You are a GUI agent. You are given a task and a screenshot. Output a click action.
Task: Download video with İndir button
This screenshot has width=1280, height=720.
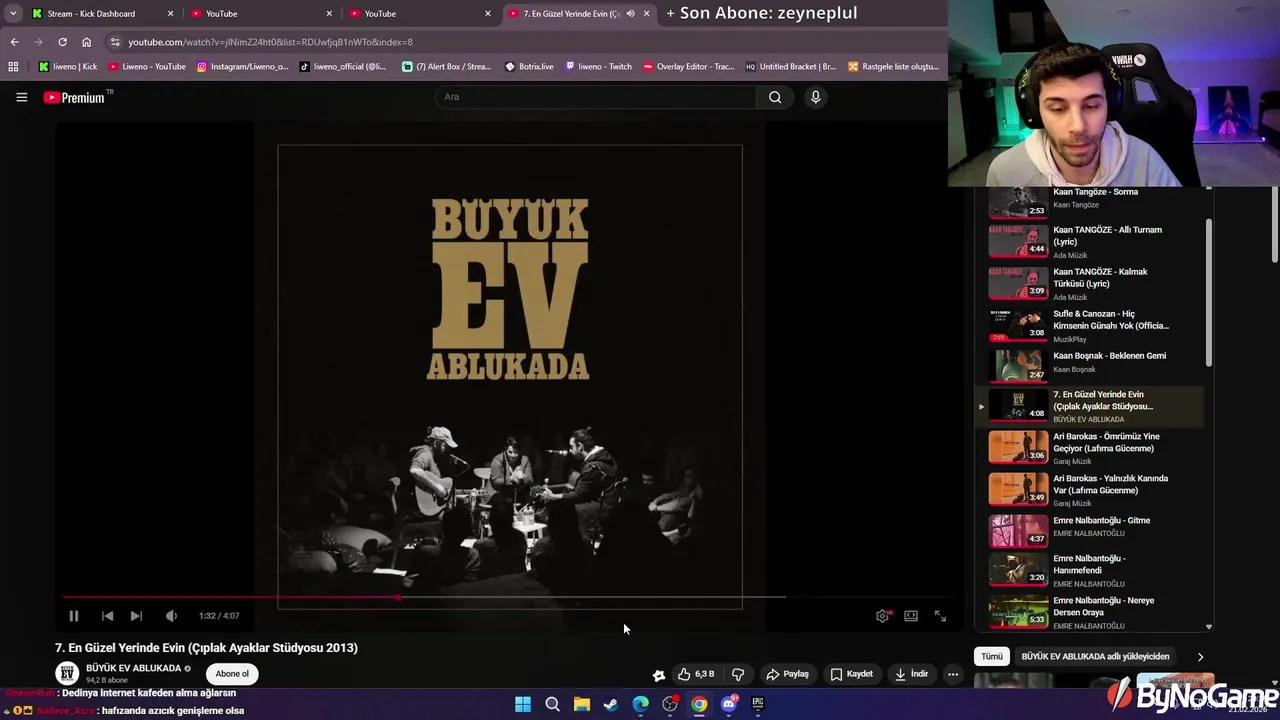(x=911, y=674)
